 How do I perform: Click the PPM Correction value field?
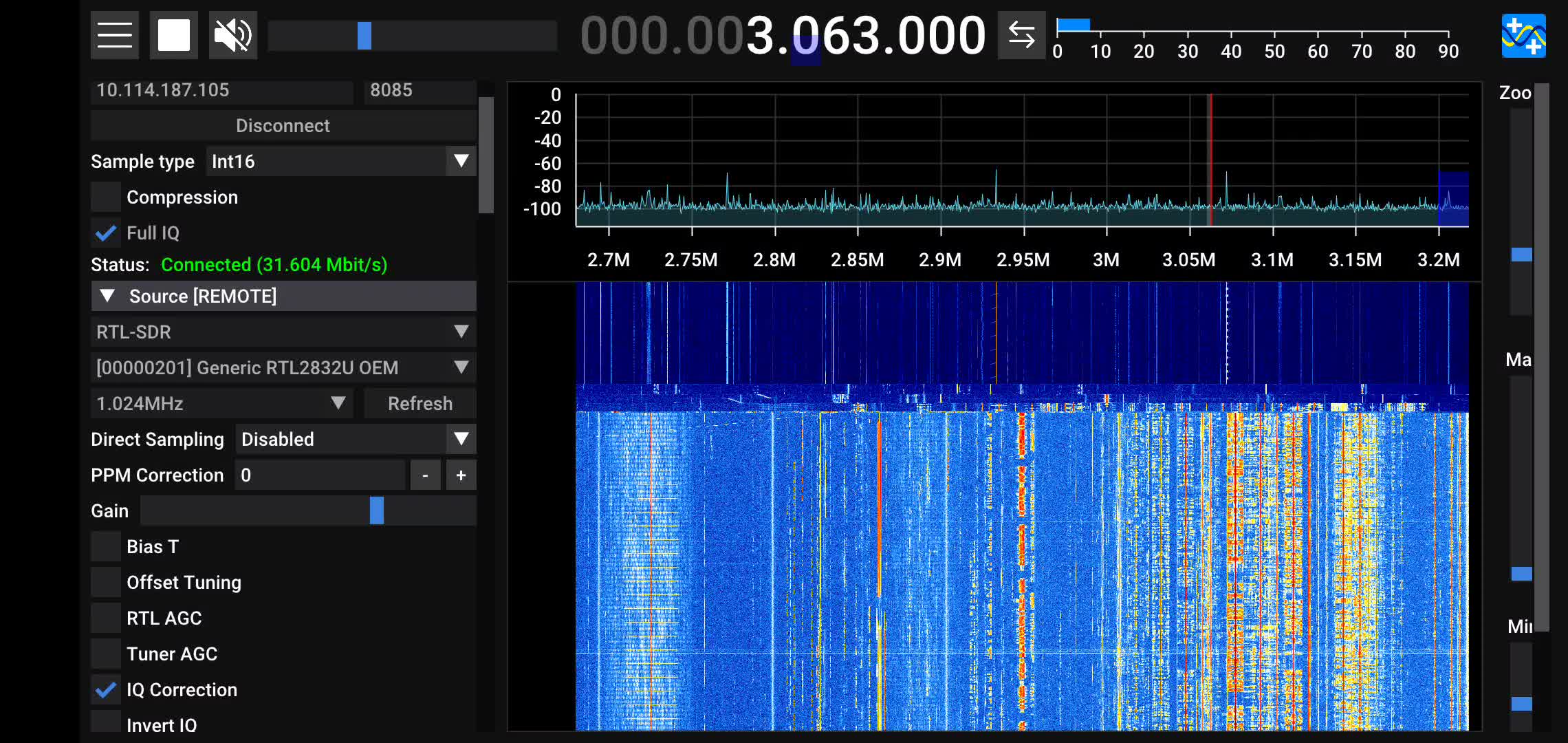320,475
